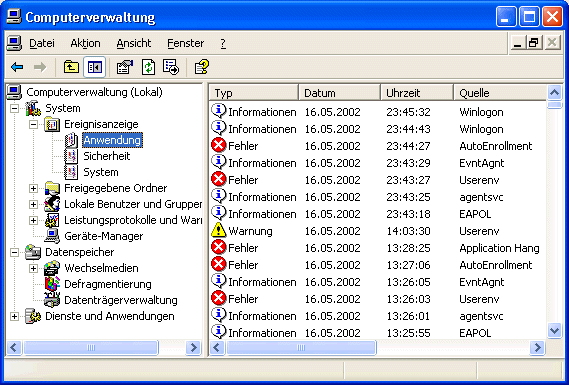Expand the Wechselmedien node
Screen dimensions: 569x385
pos(33,268)
